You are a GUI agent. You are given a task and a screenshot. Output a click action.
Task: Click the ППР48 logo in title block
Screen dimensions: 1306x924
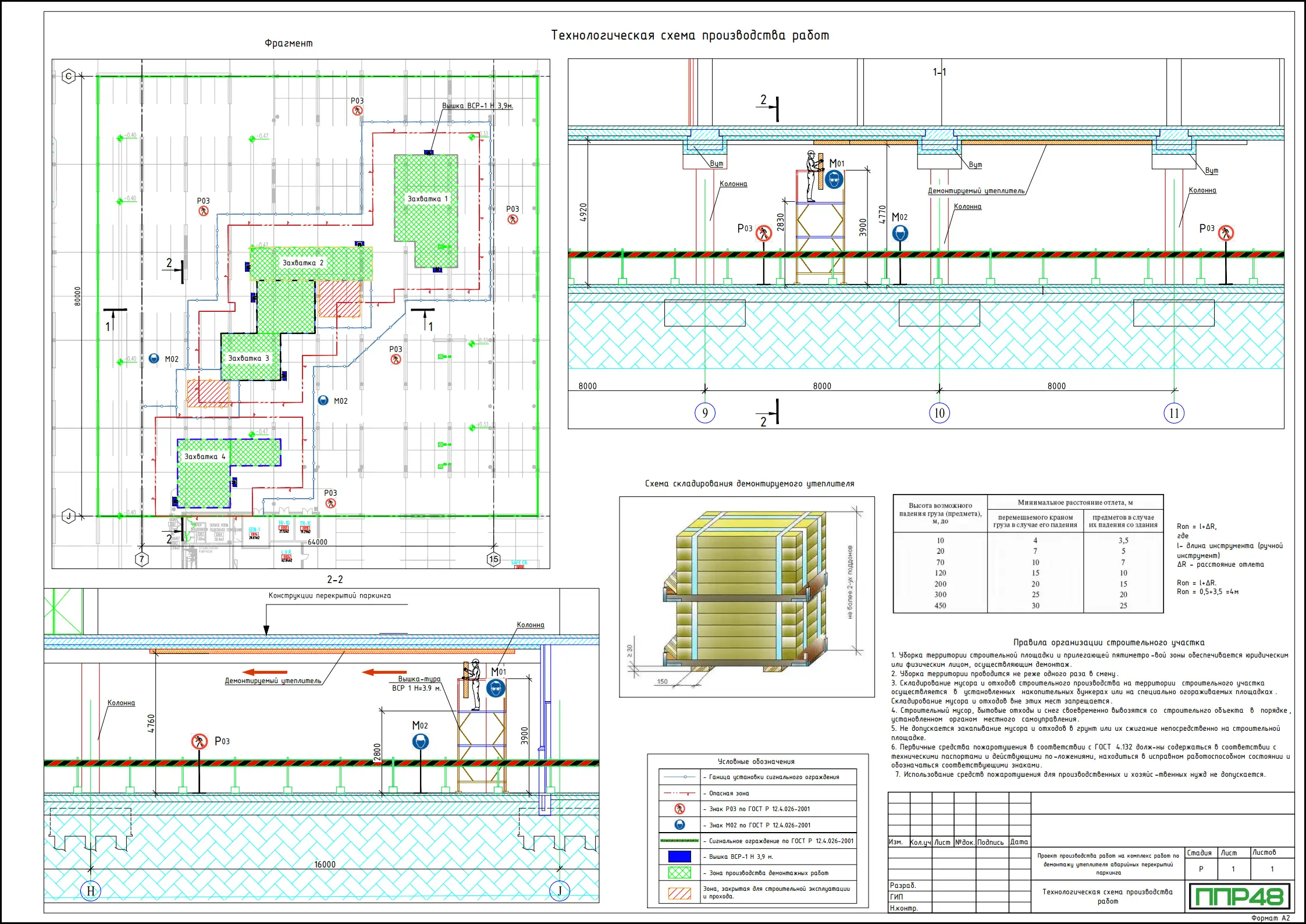point(1239,896)
